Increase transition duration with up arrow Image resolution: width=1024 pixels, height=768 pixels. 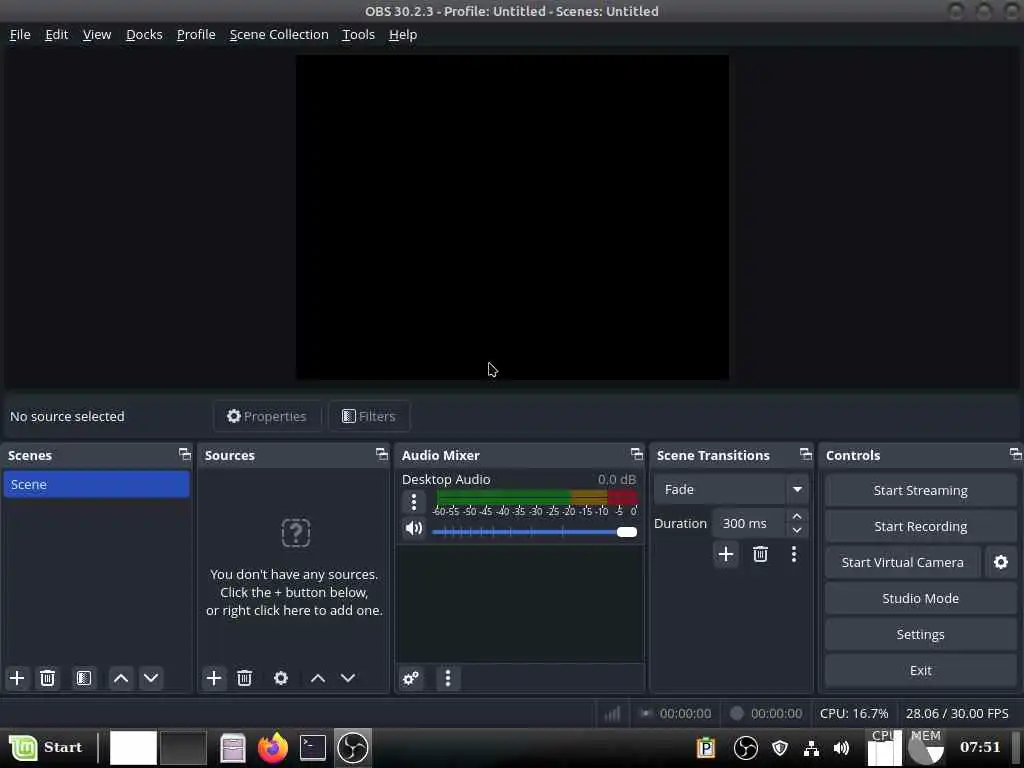tap(797, 517)
